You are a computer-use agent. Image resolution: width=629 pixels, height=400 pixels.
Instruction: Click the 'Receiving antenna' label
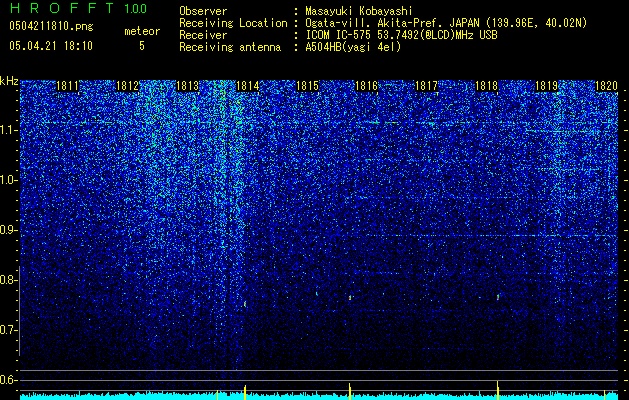pos(230,47)
